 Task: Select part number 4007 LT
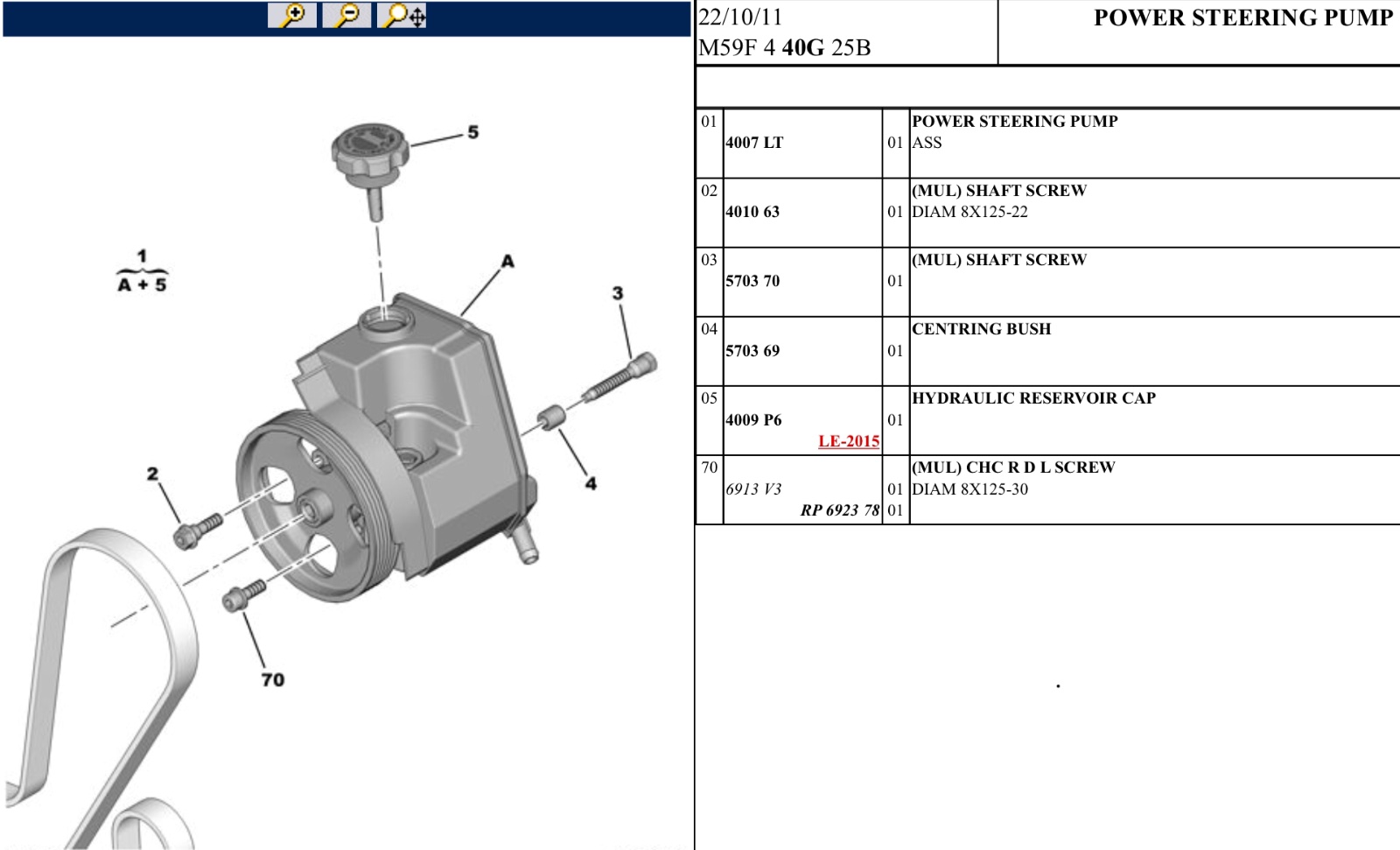pos(754,143)
